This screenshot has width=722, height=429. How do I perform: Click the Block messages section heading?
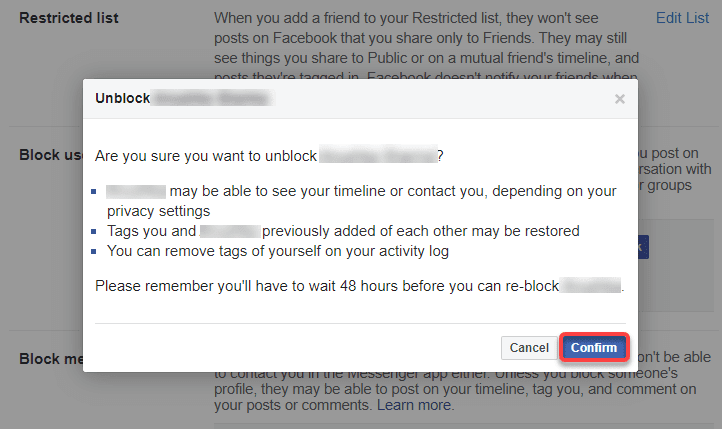[51, 359]
